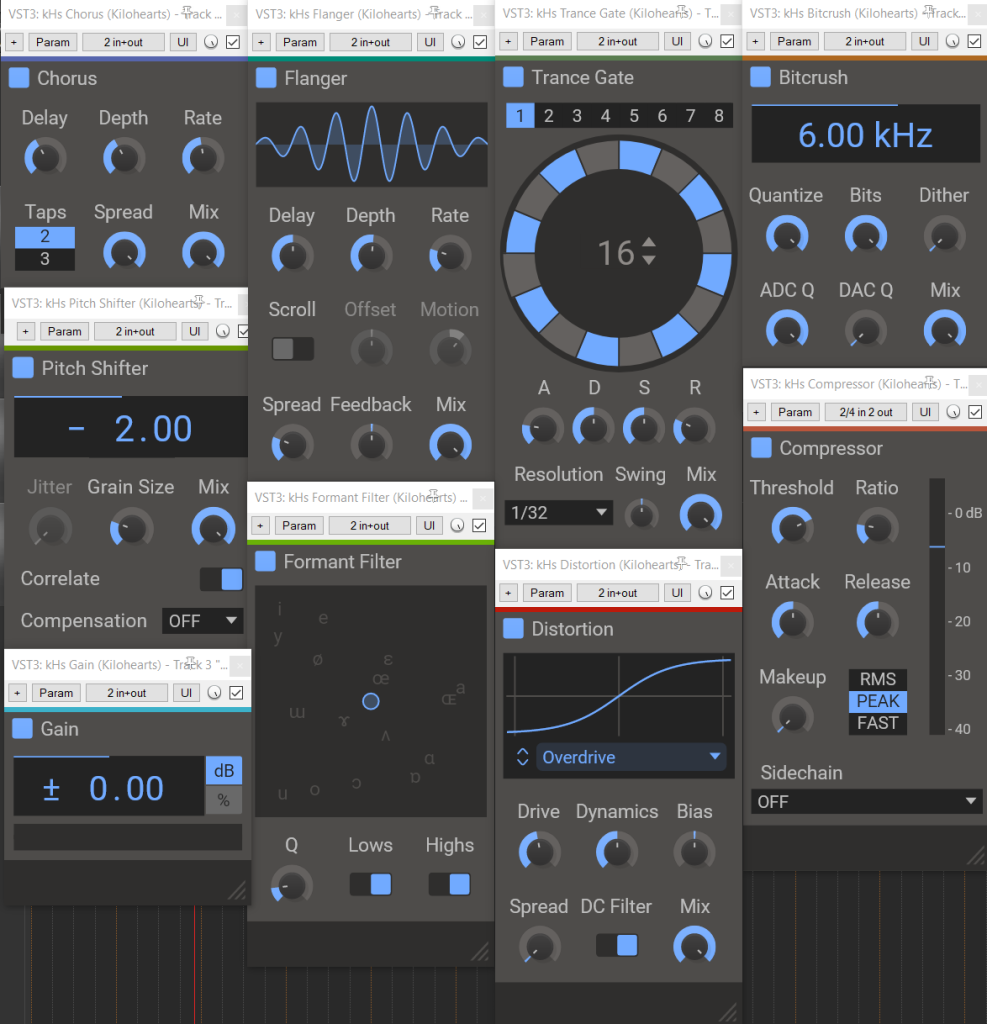Toggle the Formant Filter Lows switch

click(x=370, y=884)
